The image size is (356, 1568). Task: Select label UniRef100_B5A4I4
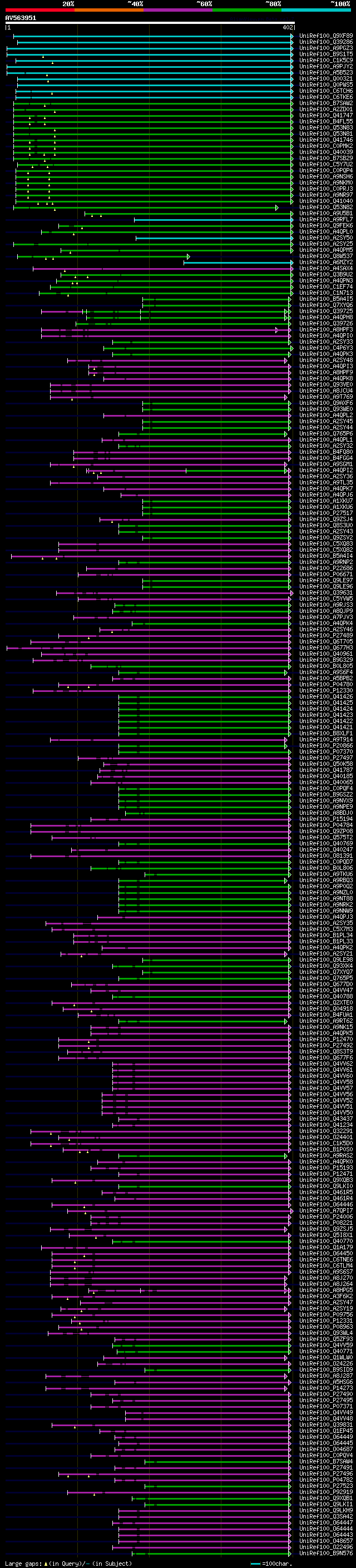coord(325,556)
